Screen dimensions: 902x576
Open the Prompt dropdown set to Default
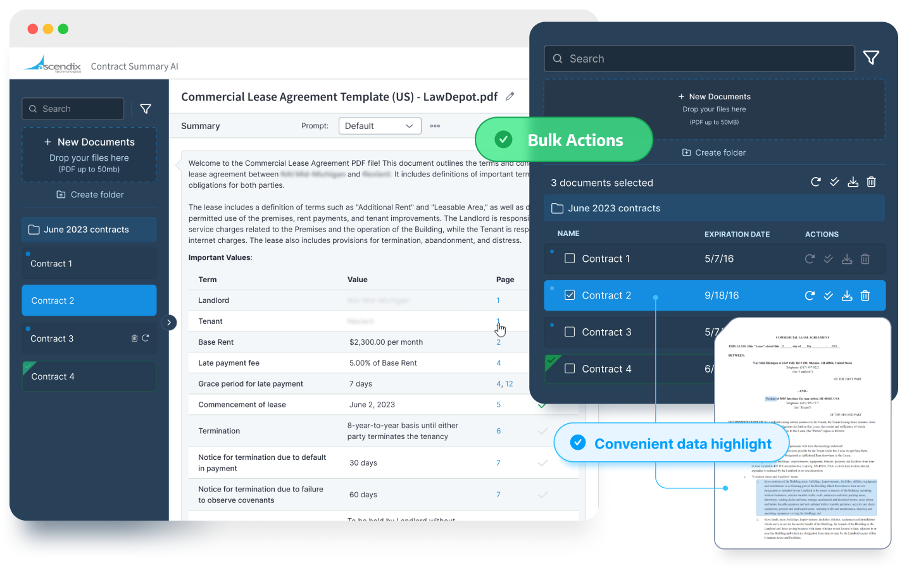(x=380, y=126)
